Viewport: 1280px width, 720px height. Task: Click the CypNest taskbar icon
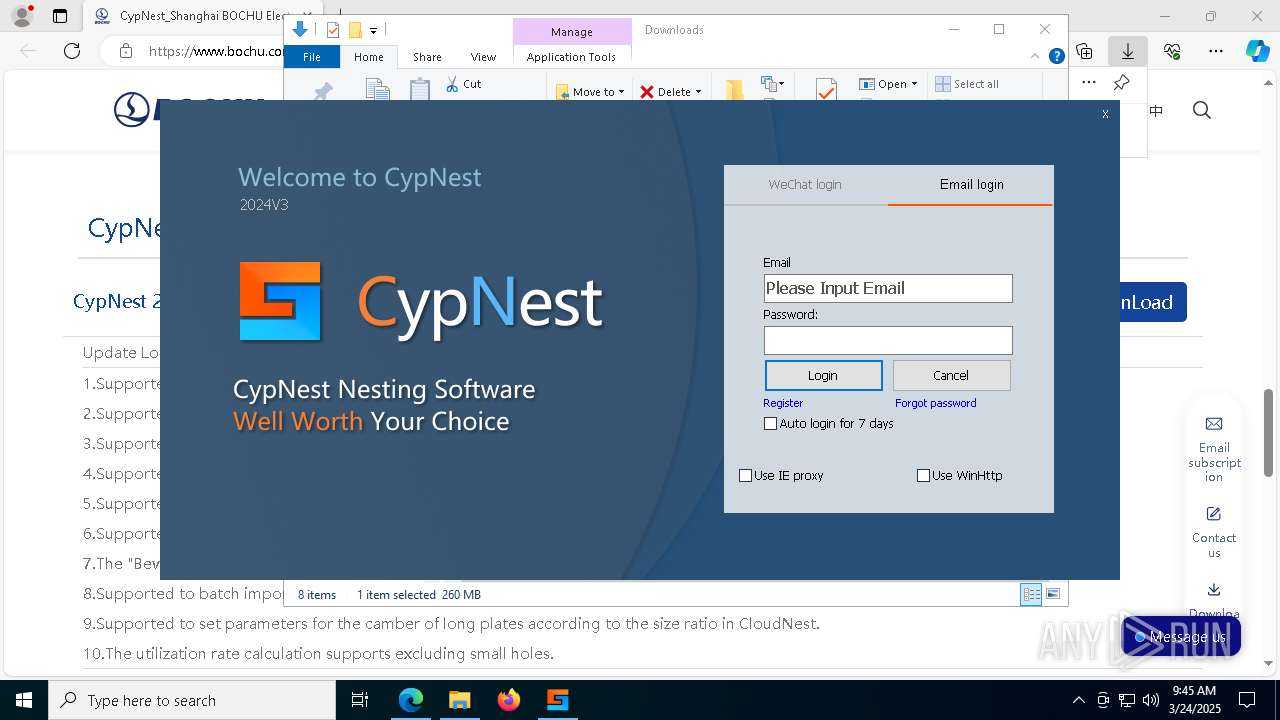(558, 700)
